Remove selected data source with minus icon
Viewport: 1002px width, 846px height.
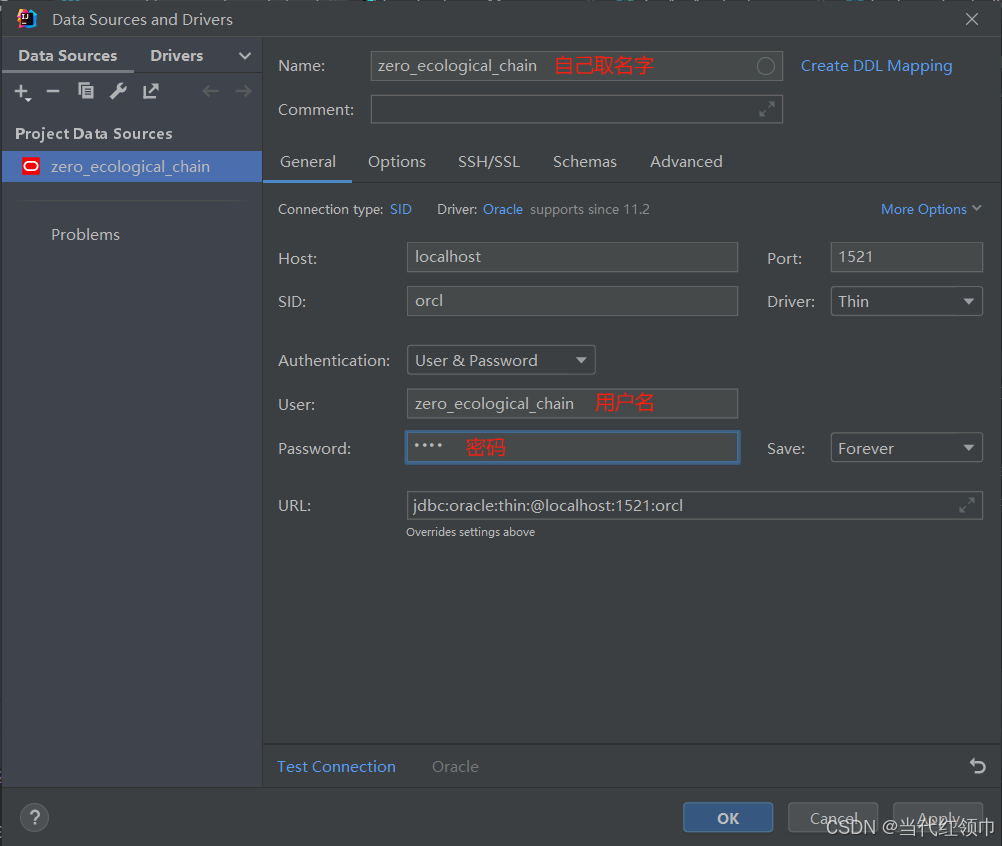click(x=53, y=92)
